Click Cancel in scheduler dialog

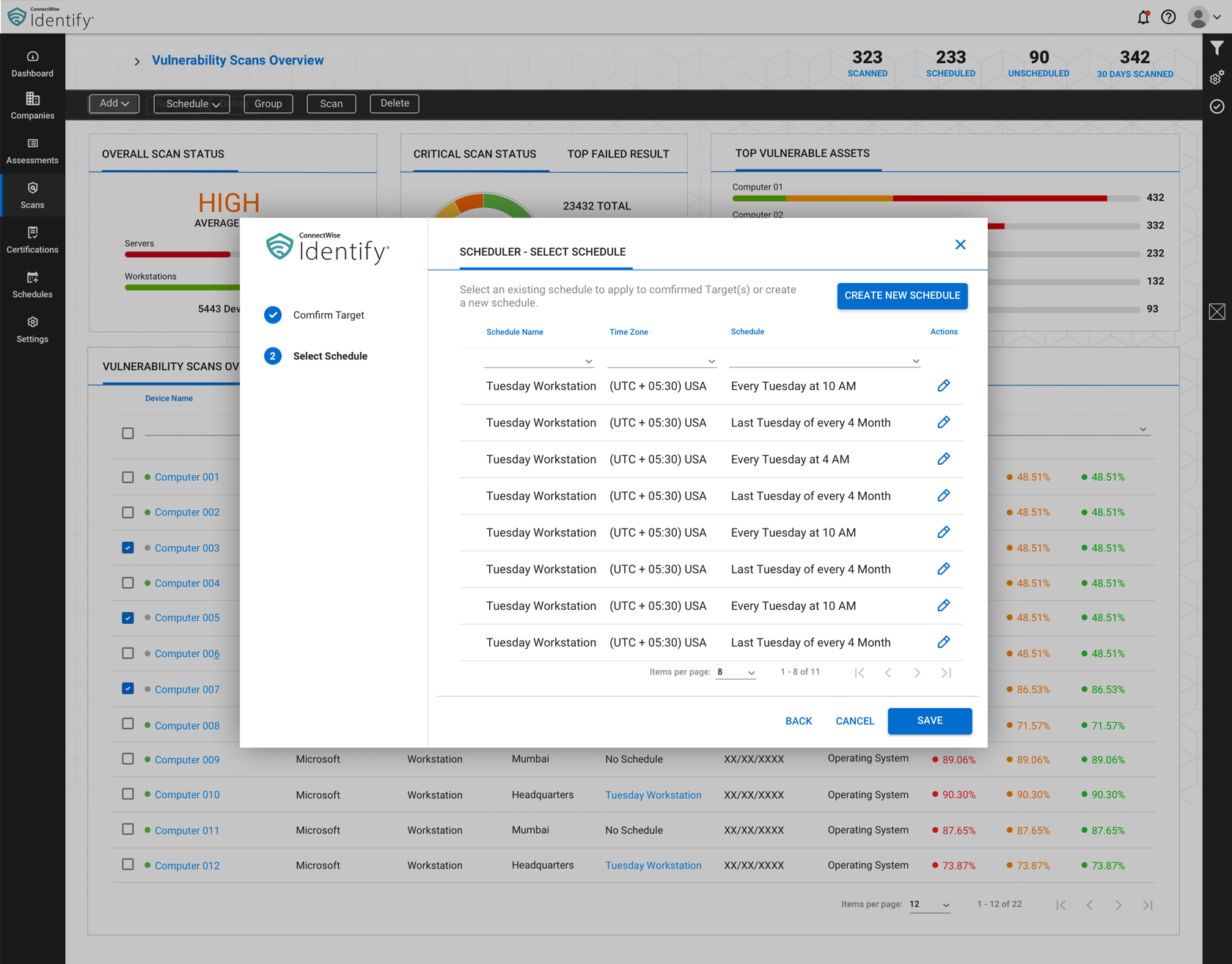pyautogui.click(x=855, y=721)
